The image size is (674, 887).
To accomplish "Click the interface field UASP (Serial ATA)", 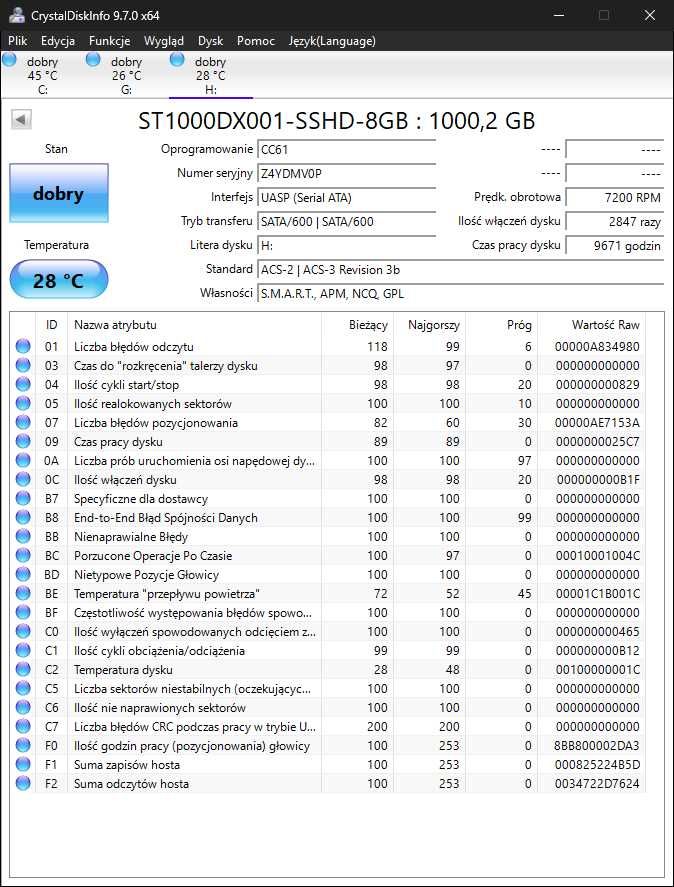I will point(346,198).
